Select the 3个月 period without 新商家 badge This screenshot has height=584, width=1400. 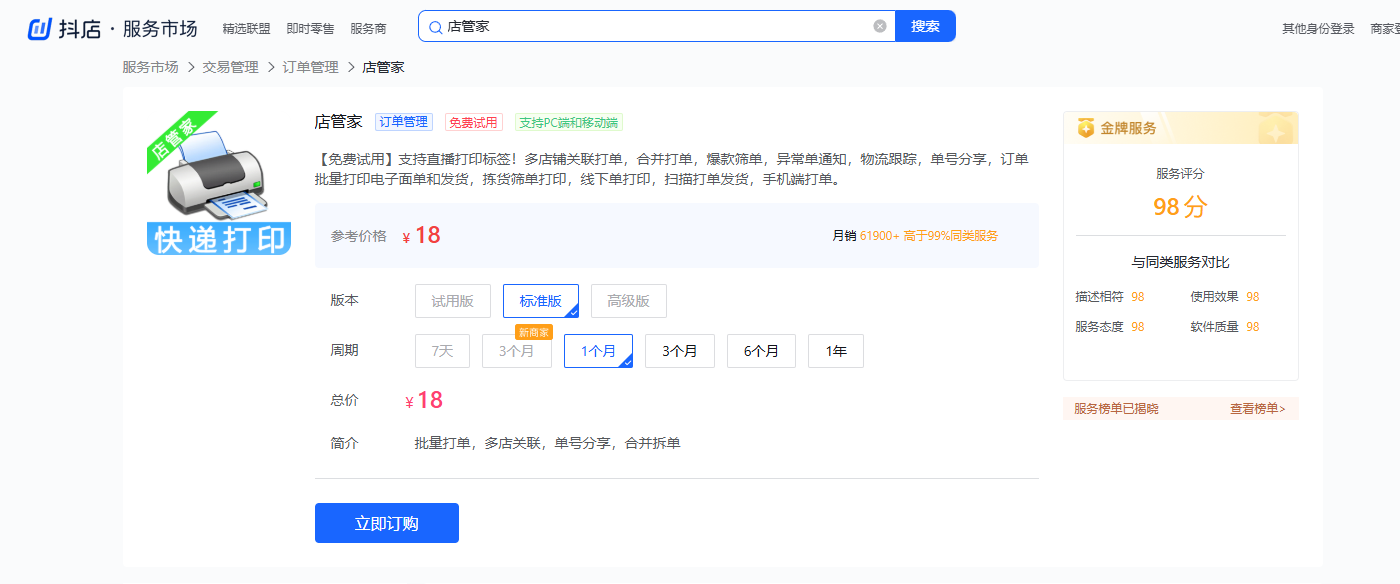680,351
